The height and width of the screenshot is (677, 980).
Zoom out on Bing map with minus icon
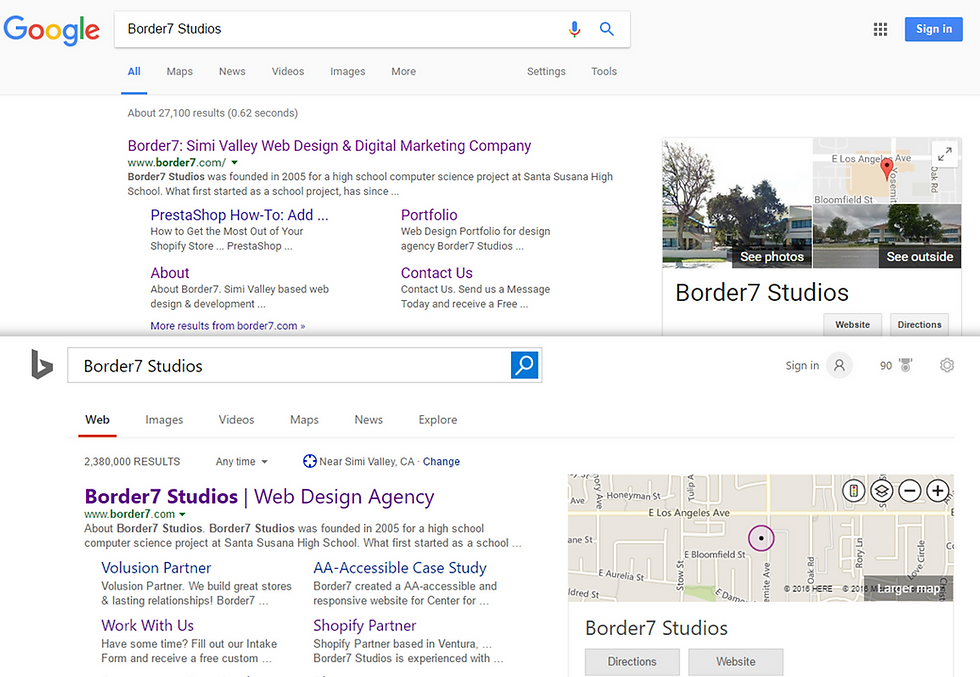[910, 491]
